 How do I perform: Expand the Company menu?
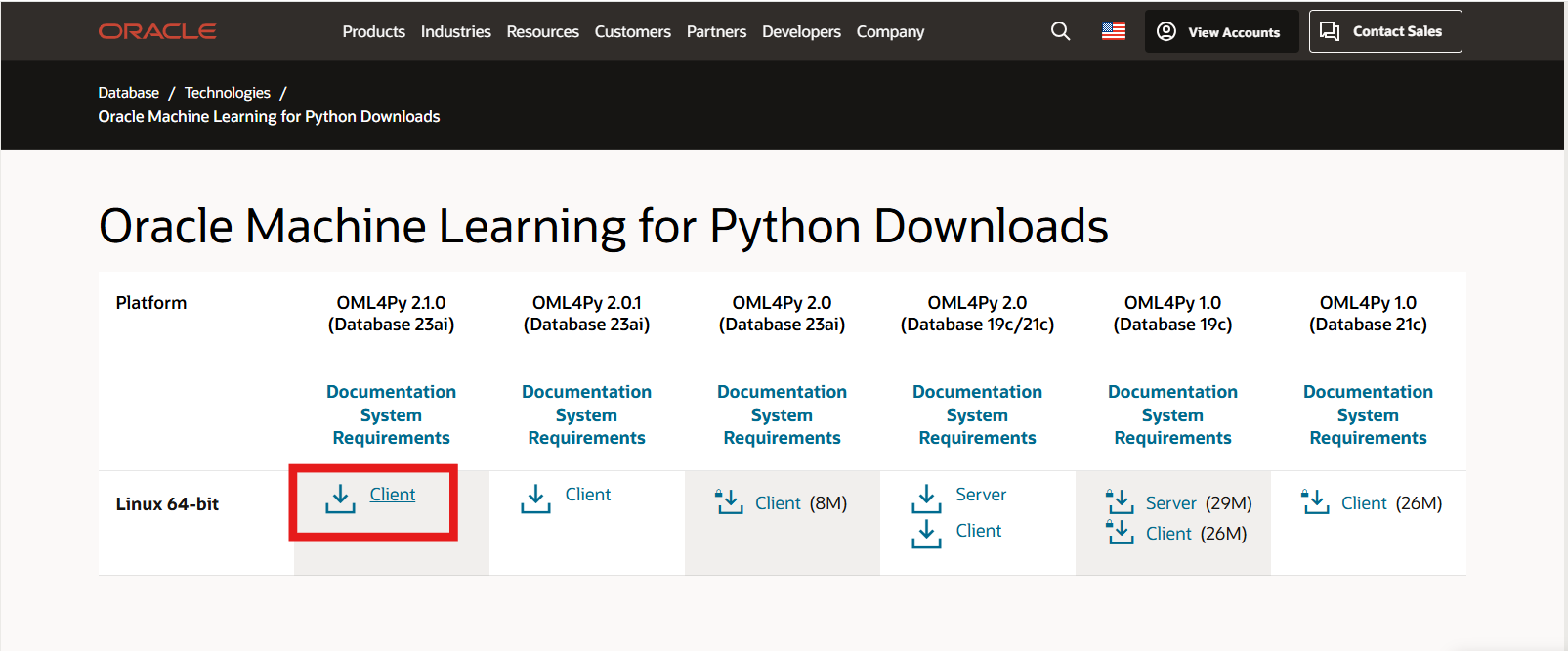point(890,31)
